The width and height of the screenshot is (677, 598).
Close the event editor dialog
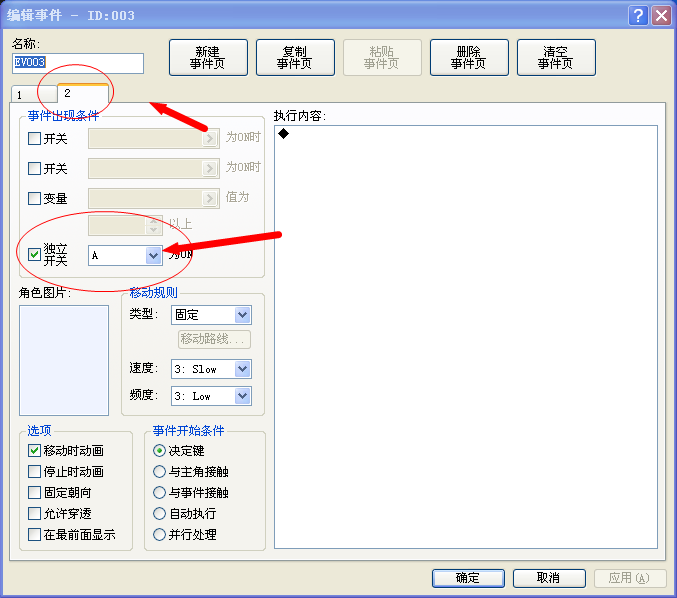pyautogui.click(x=661, y=16)
